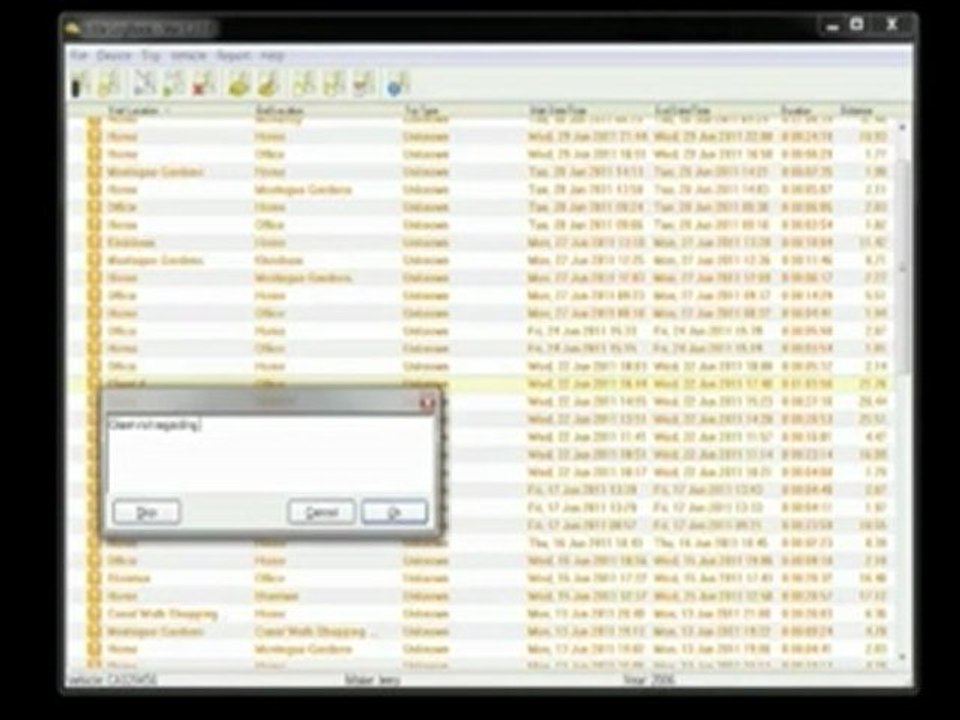The image size is (960, 720).
Task: Click the vertical scrollbar up arrow
Action: [x=902, y=127]
